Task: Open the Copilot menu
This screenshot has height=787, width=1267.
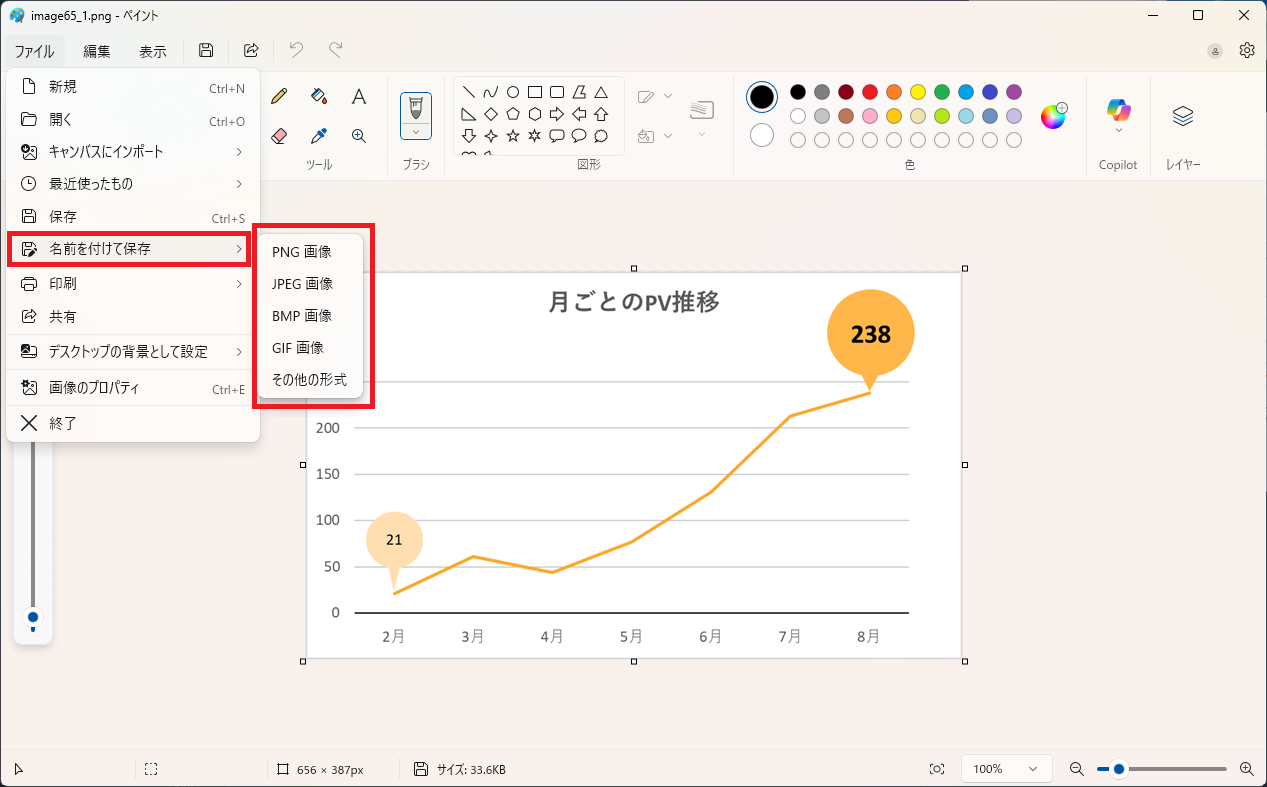Action: (x=1118, y=115)
